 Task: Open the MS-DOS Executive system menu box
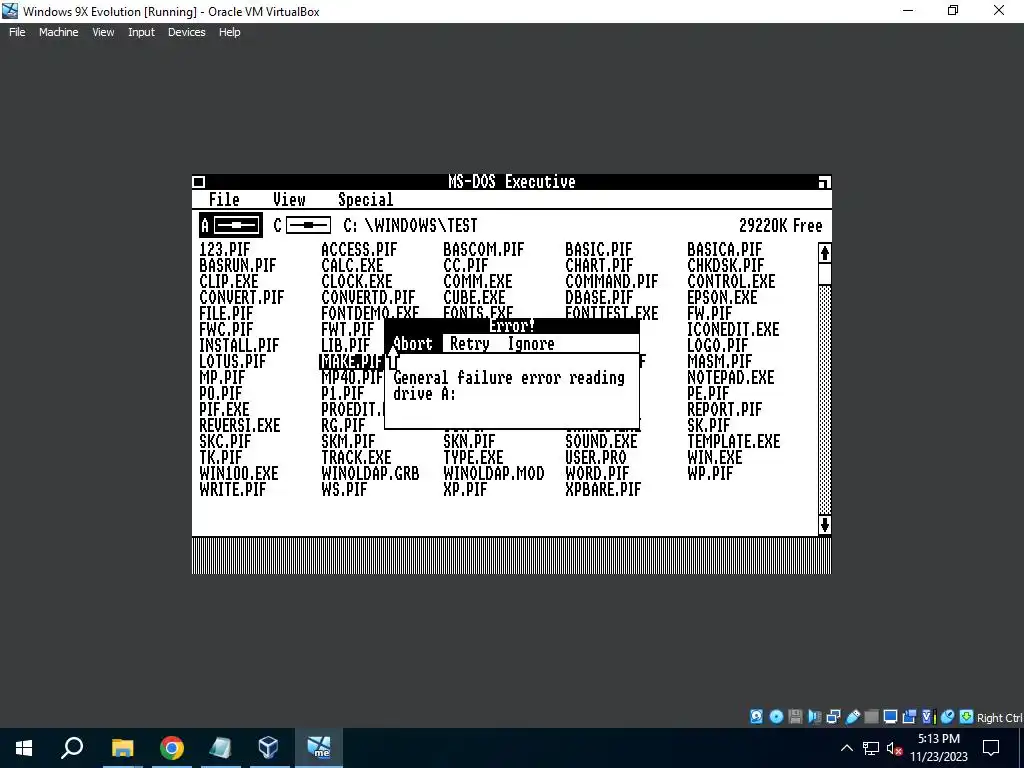tap(199, 182)
